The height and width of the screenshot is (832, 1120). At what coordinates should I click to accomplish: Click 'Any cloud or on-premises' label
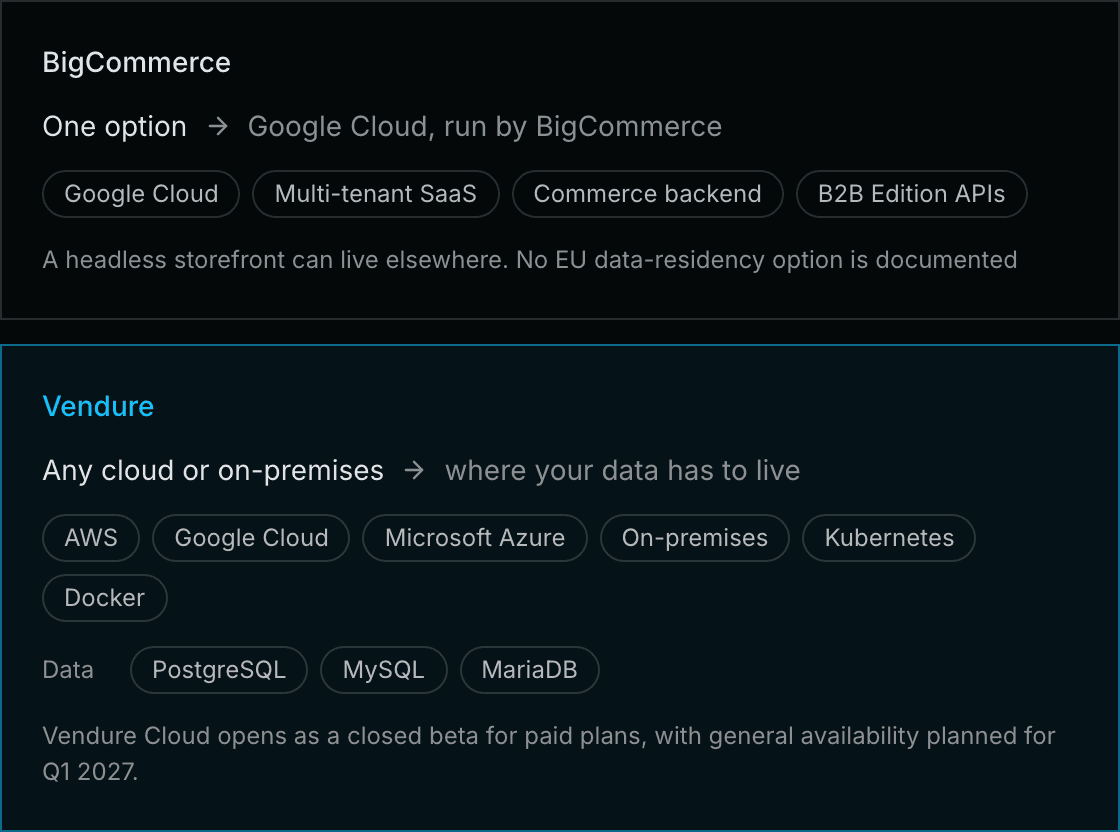(x=213, y=471)
